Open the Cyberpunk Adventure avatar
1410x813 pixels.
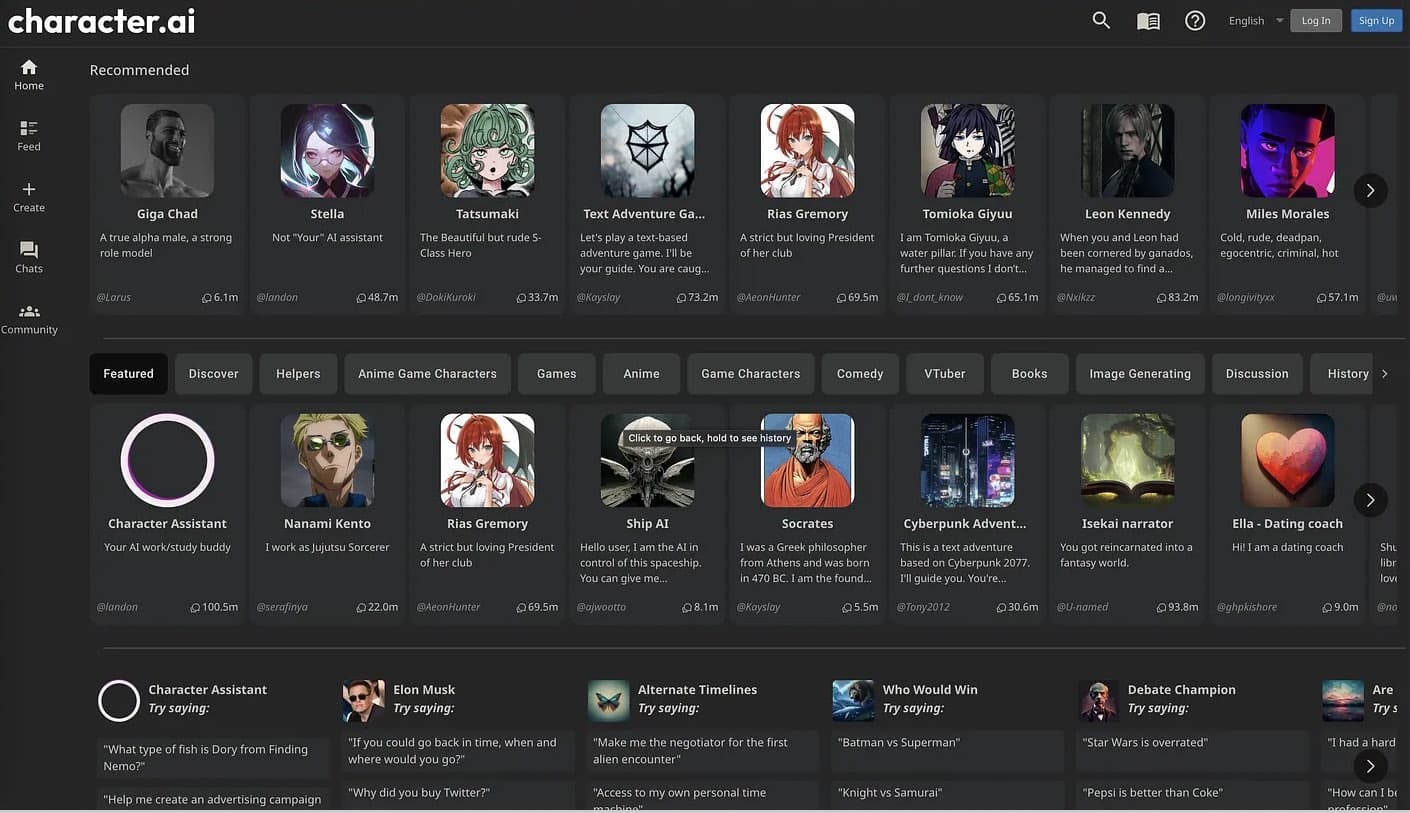967,460
